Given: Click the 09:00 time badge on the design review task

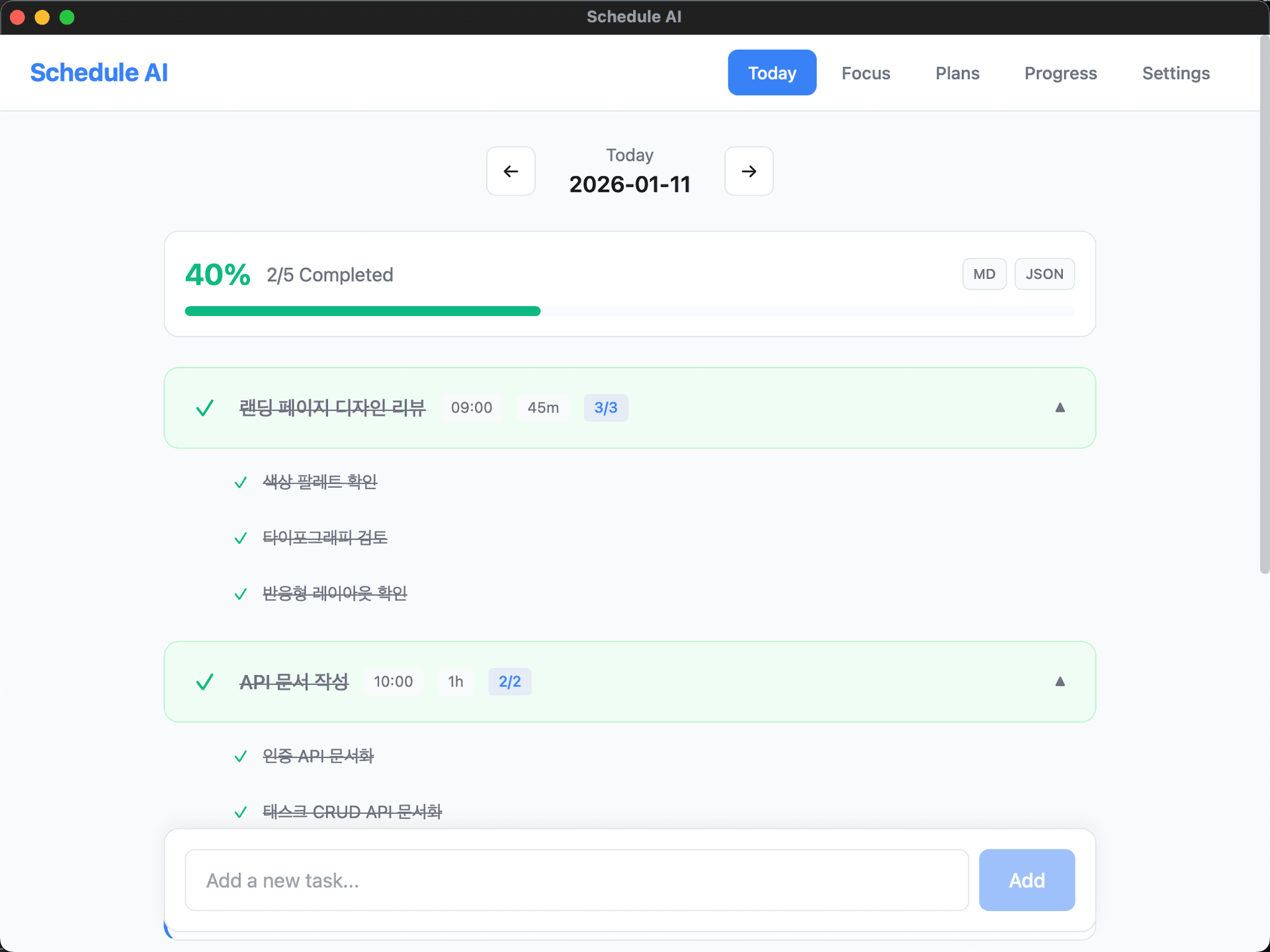Looking at the screenshot, I should [x=471, y=408].
